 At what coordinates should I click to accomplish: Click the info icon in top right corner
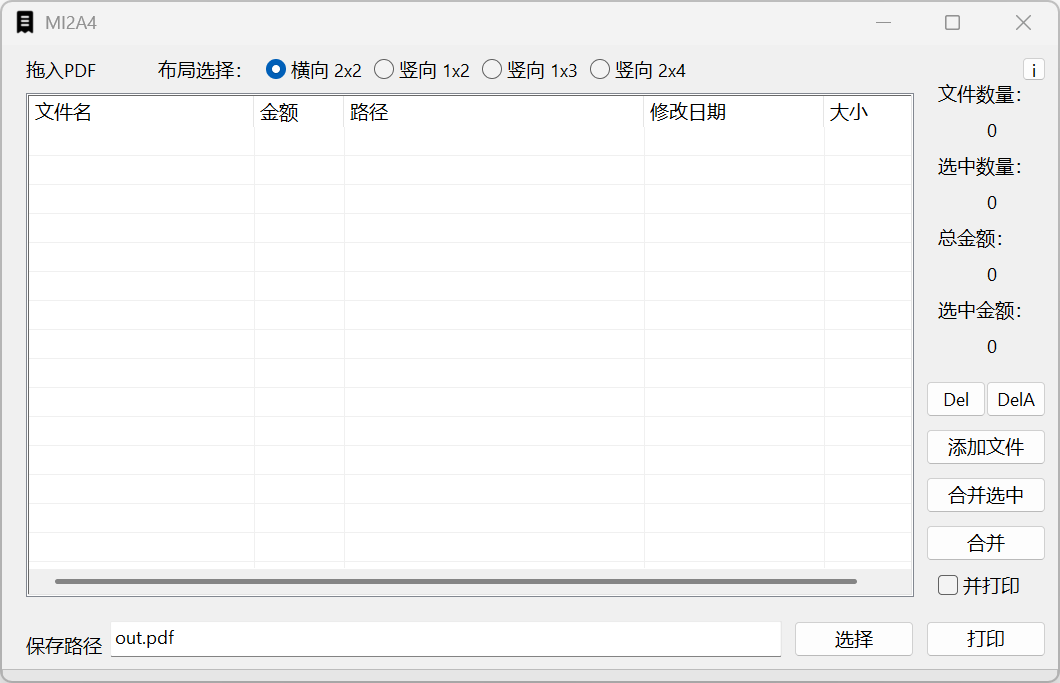pyautogui.click(x=1033, y=68)
